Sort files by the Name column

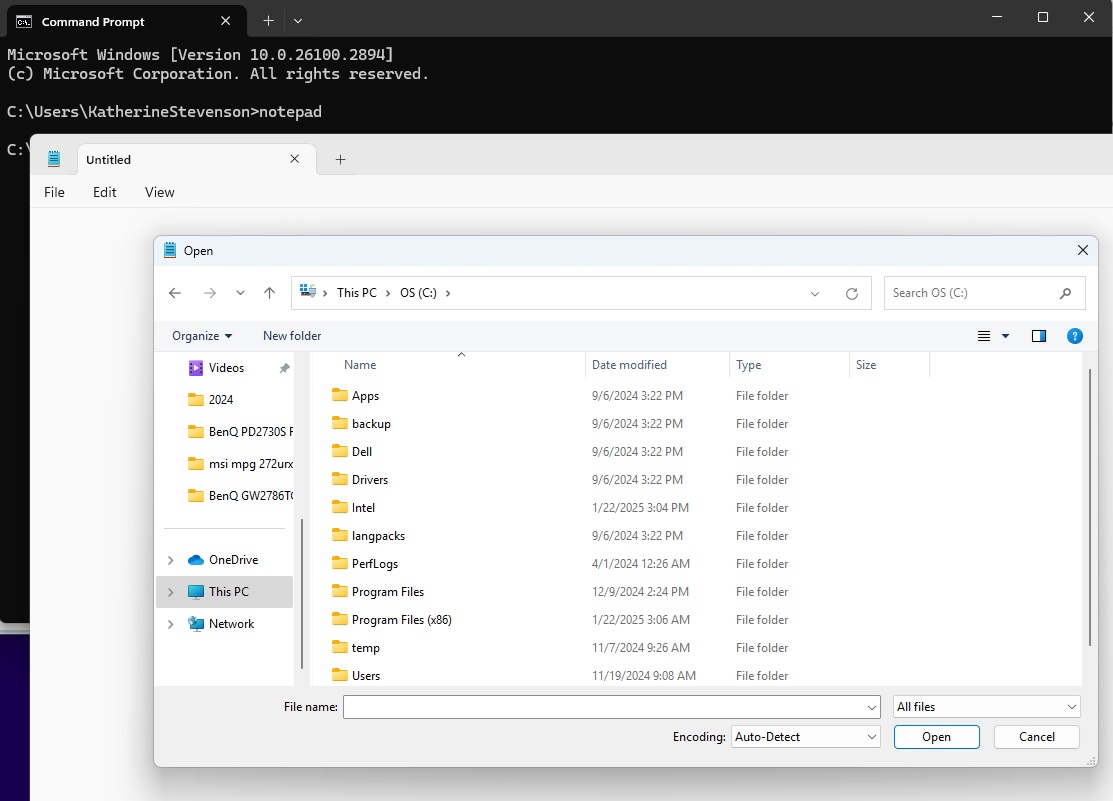(x=360, y=365)
